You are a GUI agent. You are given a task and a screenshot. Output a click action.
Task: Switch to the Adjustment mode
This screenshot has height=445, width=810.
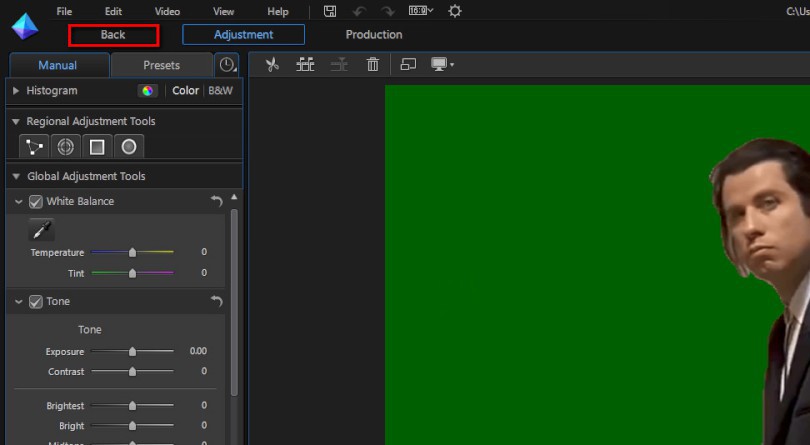pyautogui.click(x=243, y=35)
